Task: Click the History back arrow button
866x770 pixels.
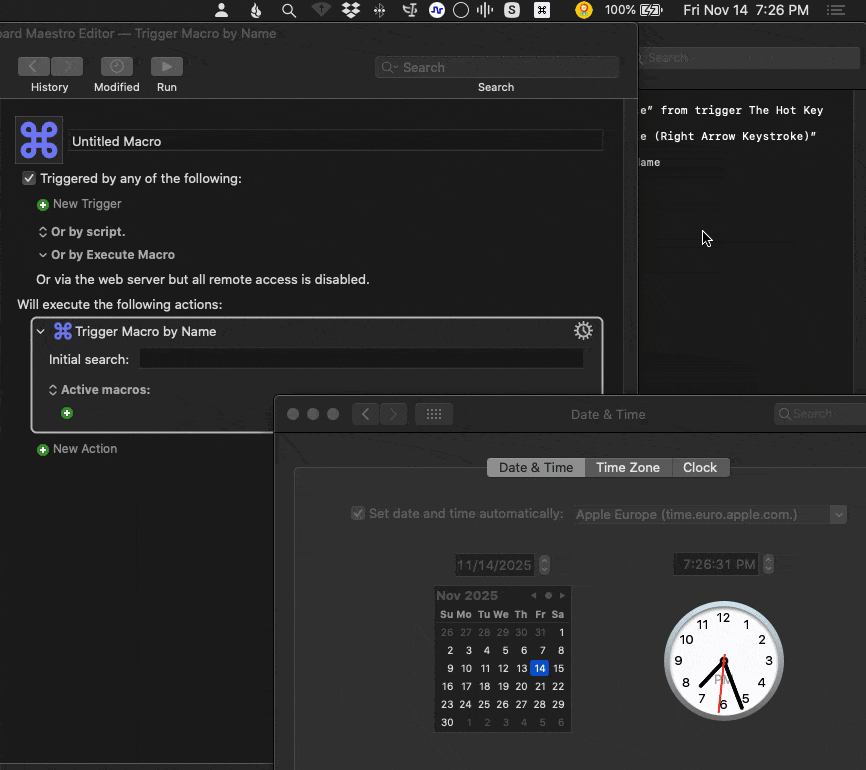Action: (33, 67)
